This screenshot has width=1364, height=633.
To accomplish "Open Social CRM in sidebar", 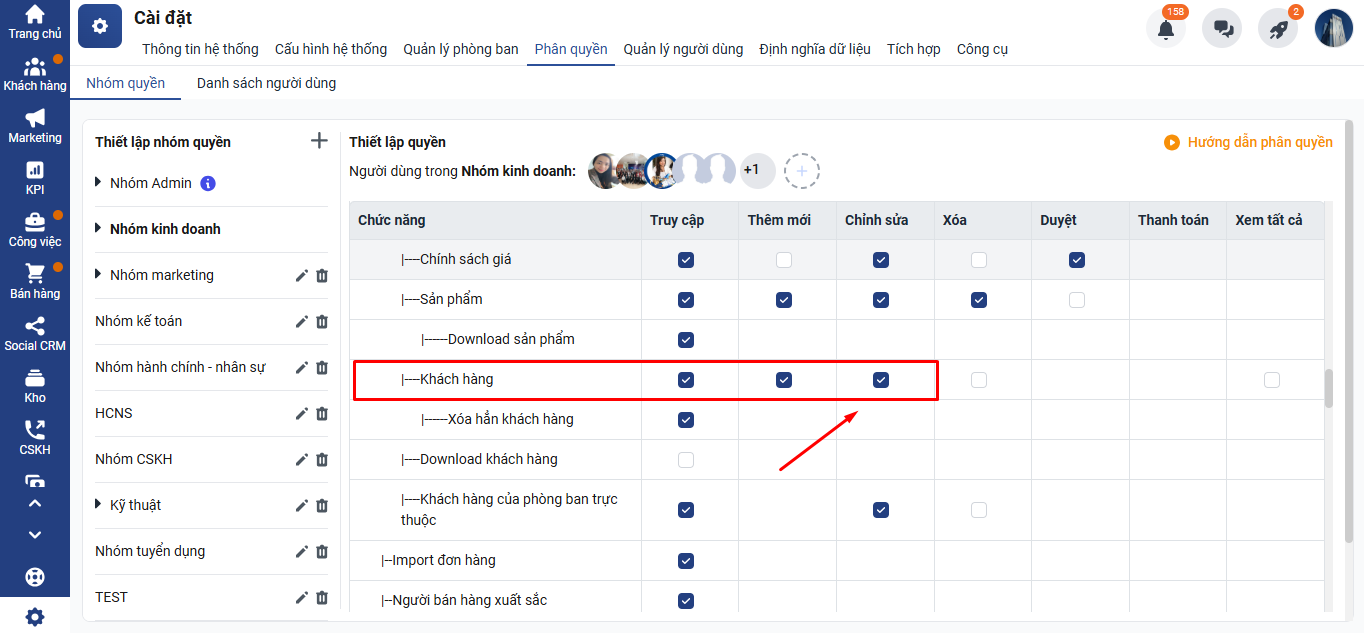I will [35, 334].
